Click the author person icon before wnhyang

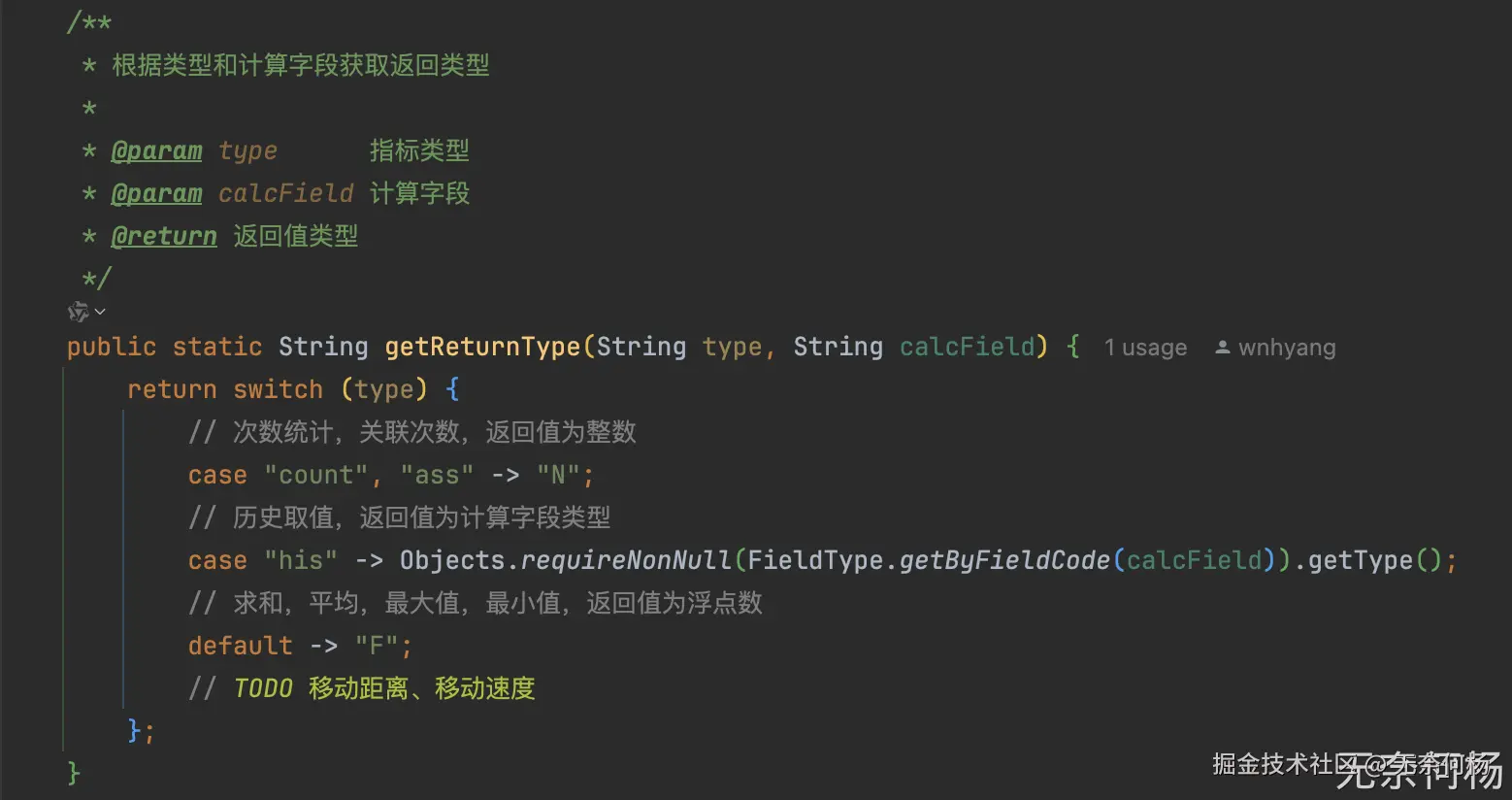point(1223,348)
